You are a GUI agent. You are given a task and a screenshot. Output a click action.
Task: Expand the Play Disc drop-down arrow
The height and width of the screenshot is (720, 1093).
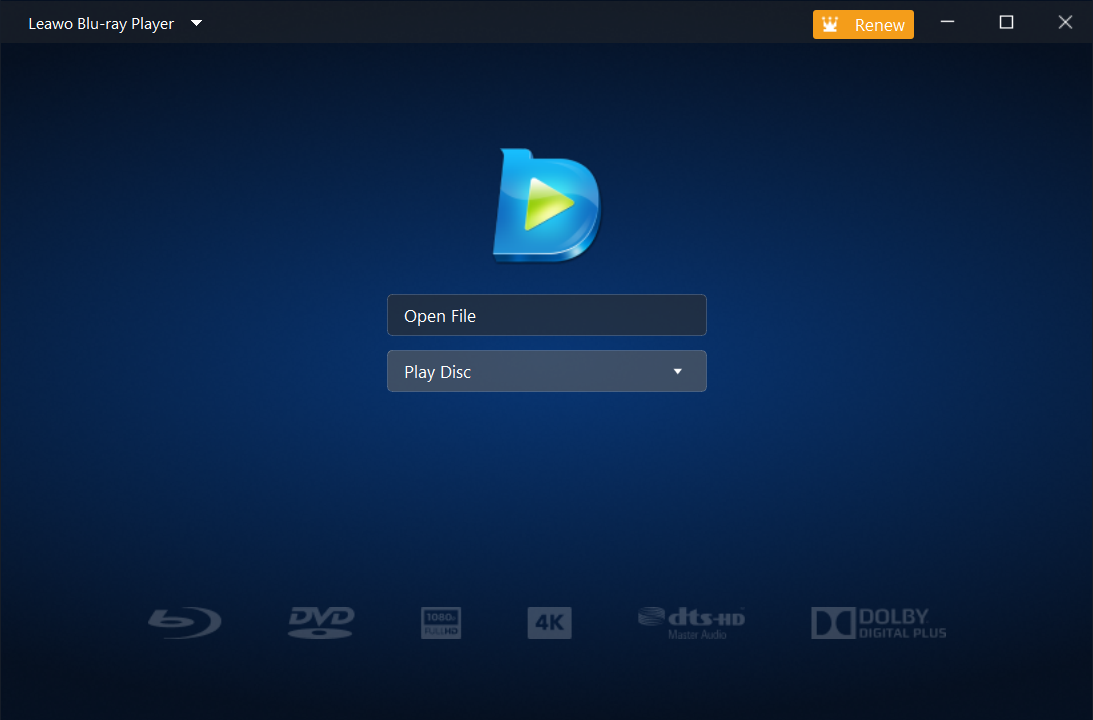678,371
